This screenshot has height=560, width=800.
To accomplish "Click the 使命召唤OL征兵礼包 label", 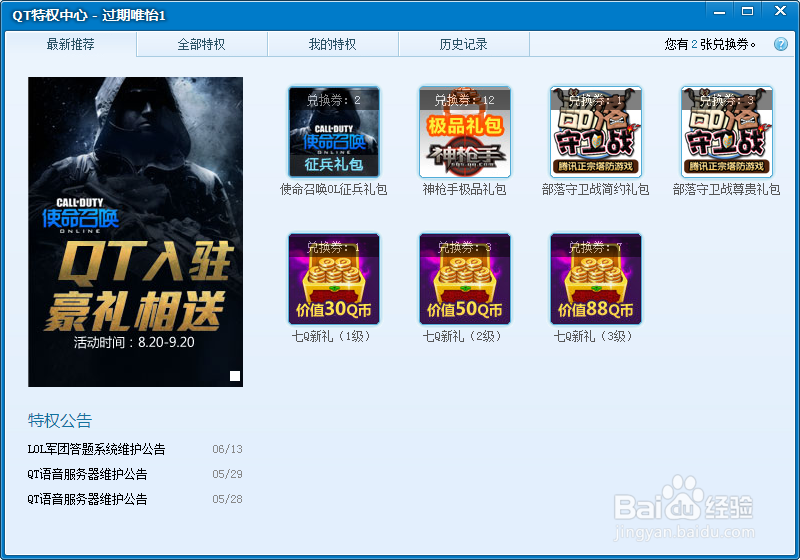I will pos(334,190).
